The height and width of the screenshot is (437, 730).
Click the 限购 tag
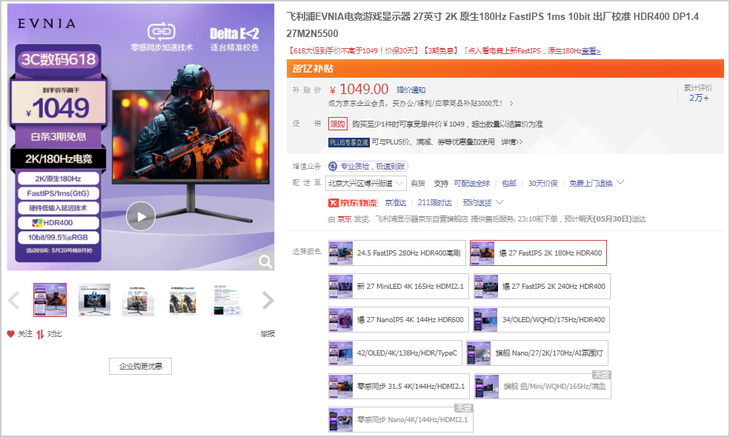click(x=338, y=124)
